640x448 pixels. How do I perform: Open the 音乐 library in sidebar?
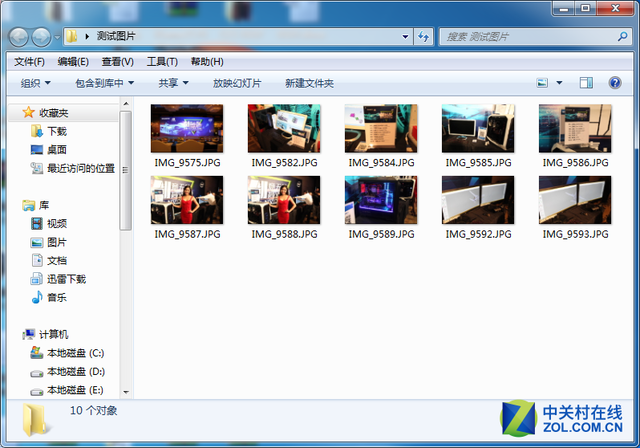click(56, 297)
